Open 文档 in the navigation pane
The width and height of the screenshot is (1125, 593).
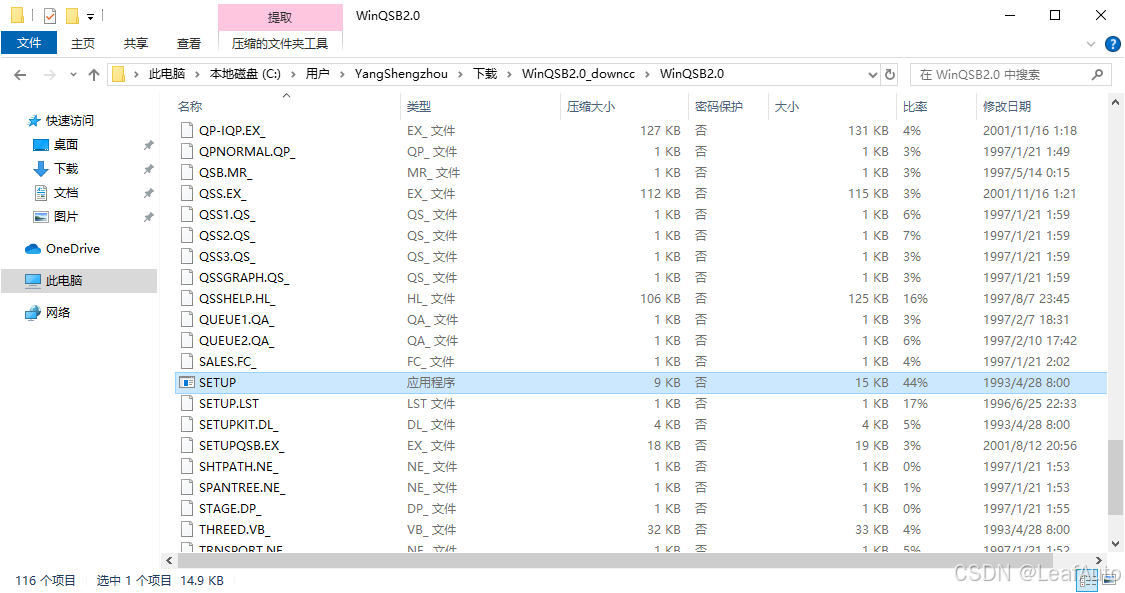pyautogui.click(x=66, y=193)
